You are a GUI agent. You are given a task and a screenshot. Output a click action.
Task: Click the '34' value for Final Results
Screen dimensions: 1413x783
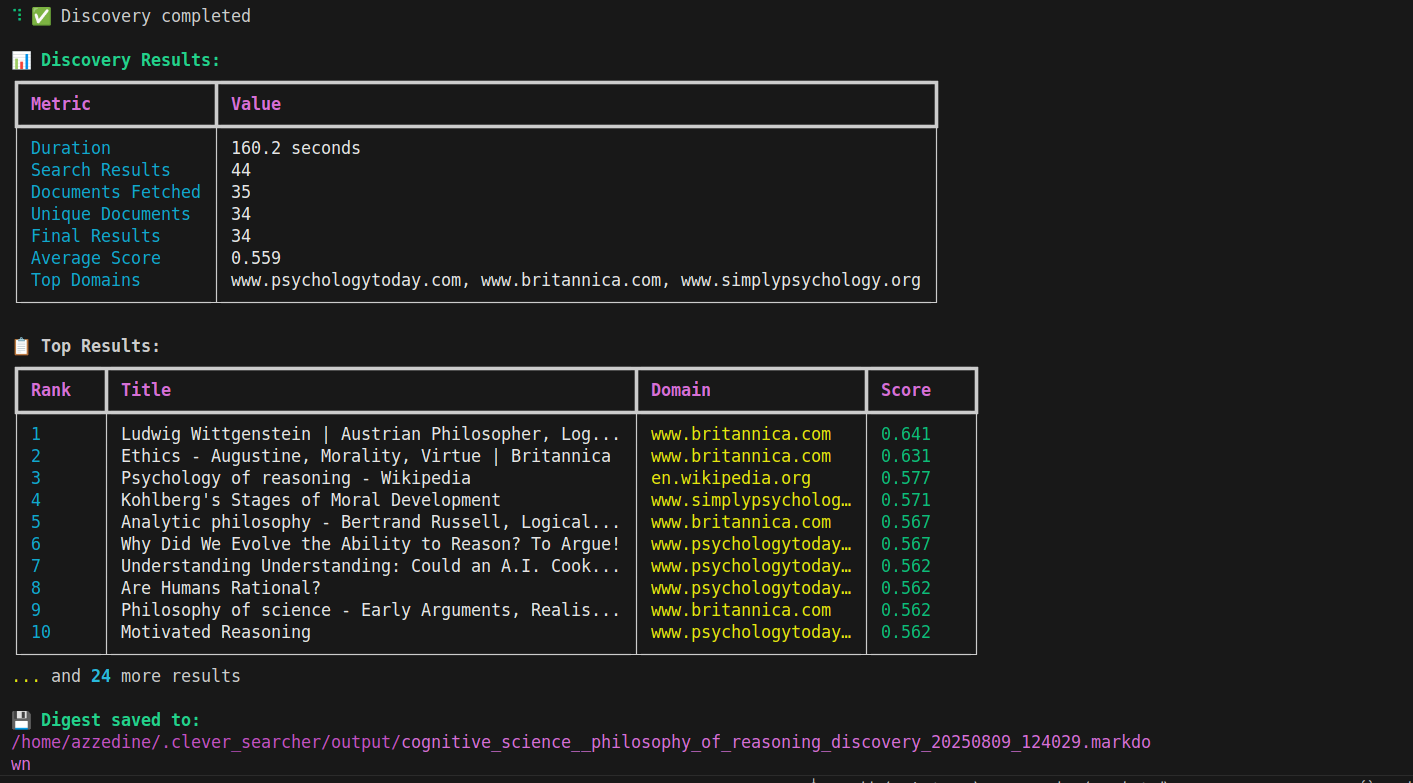[x=241, y=236]
